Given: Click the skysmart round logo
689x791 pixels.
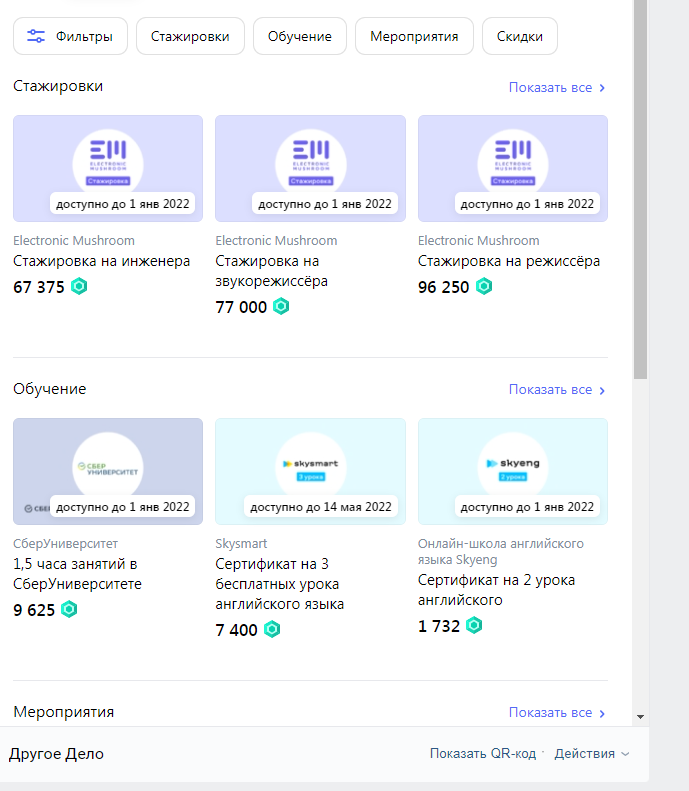Looking at the screenshot, I should pos(311,464).
